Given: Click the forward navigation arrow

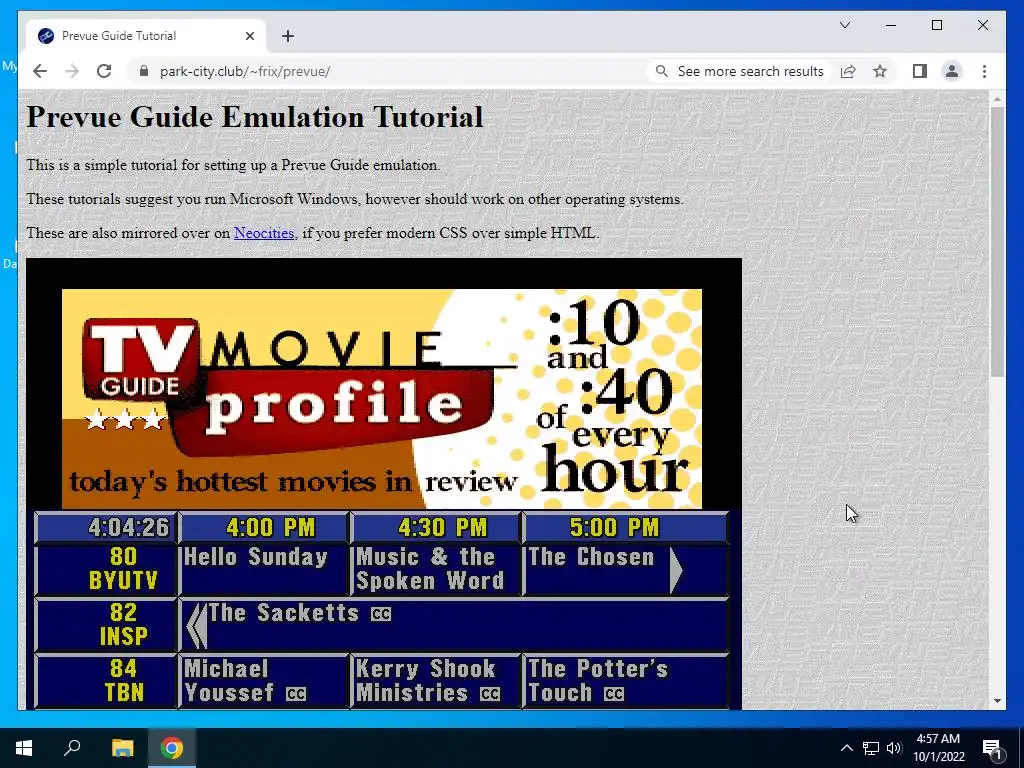Looking at the screenshot, I should [72, 71].
